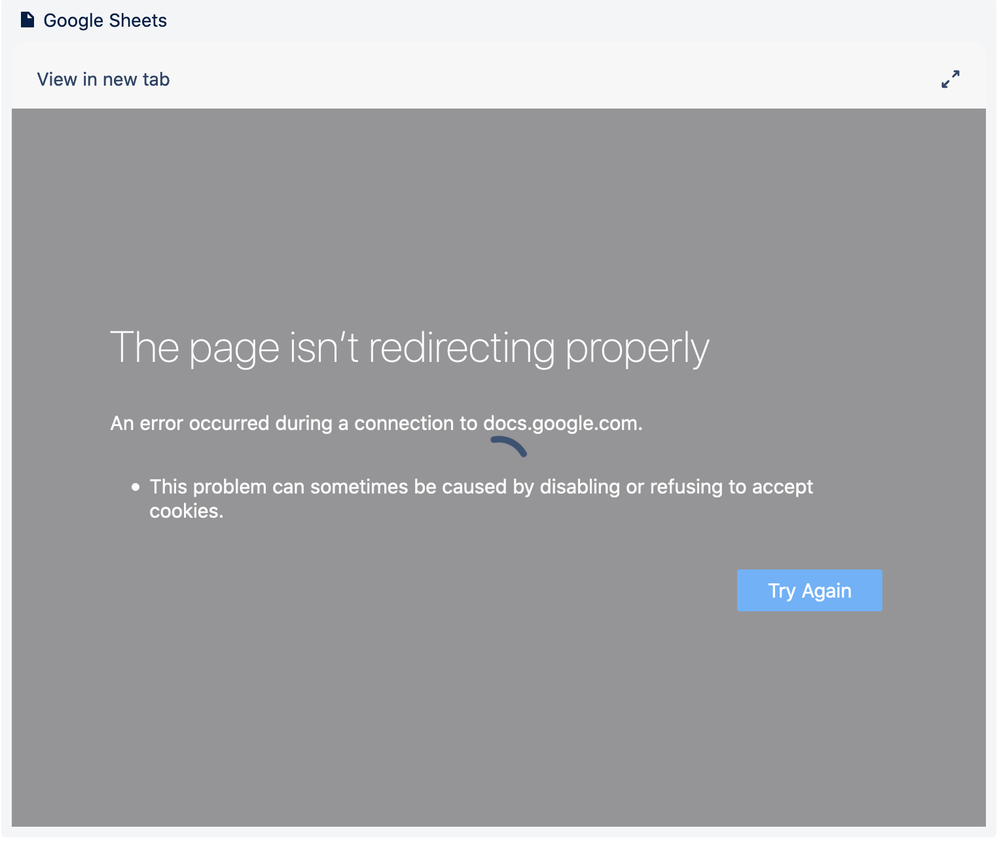The height and width of the screenshot is (843, 999).
Task: Click the cookies explanation bullet text
Action: coord(481,498)
